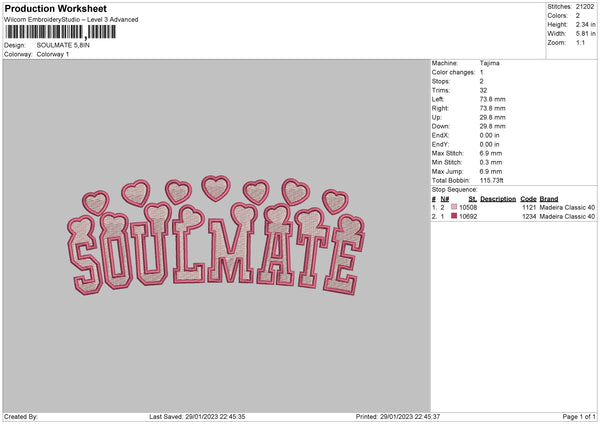The width and height of the screenshot is (600, 424).
Task: Click the Stitches value 21202
Action: point(586,8)
